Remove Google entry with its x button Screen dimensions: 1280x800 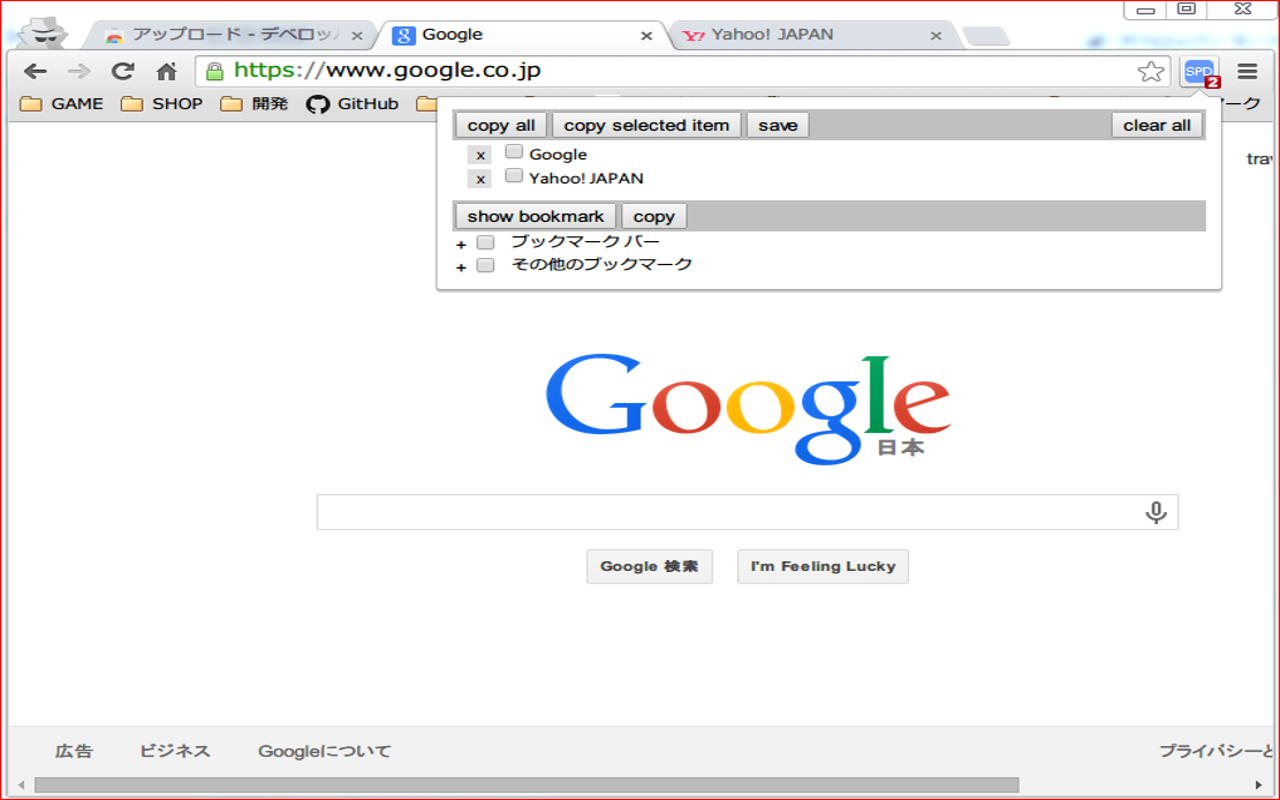[x=480, y=155]
